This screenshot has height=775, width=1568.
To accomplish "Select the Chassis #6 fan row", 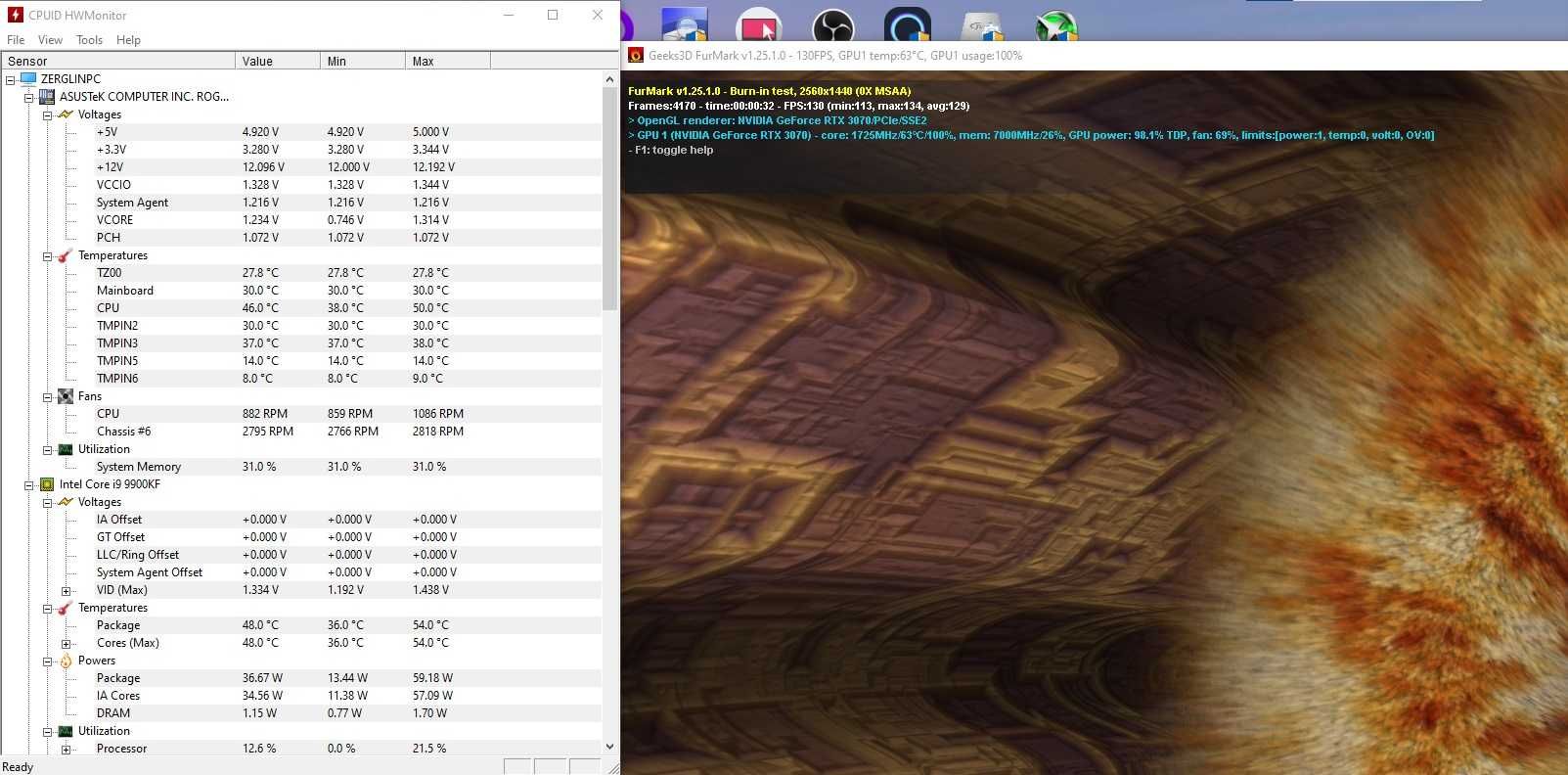I will [x=301, y=432].
